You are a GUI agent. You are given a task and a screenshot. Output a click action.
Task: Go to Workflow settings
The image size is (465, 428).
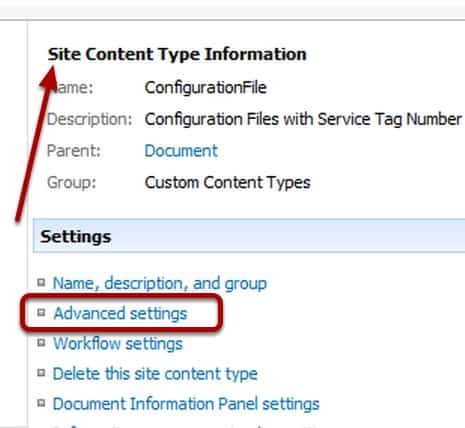pyautogui.click(x=118, y=344)
